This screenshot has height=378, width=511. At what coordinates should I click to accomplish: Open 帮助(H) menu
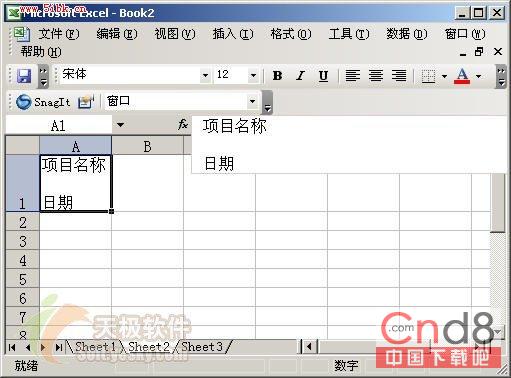pos(41,52)
